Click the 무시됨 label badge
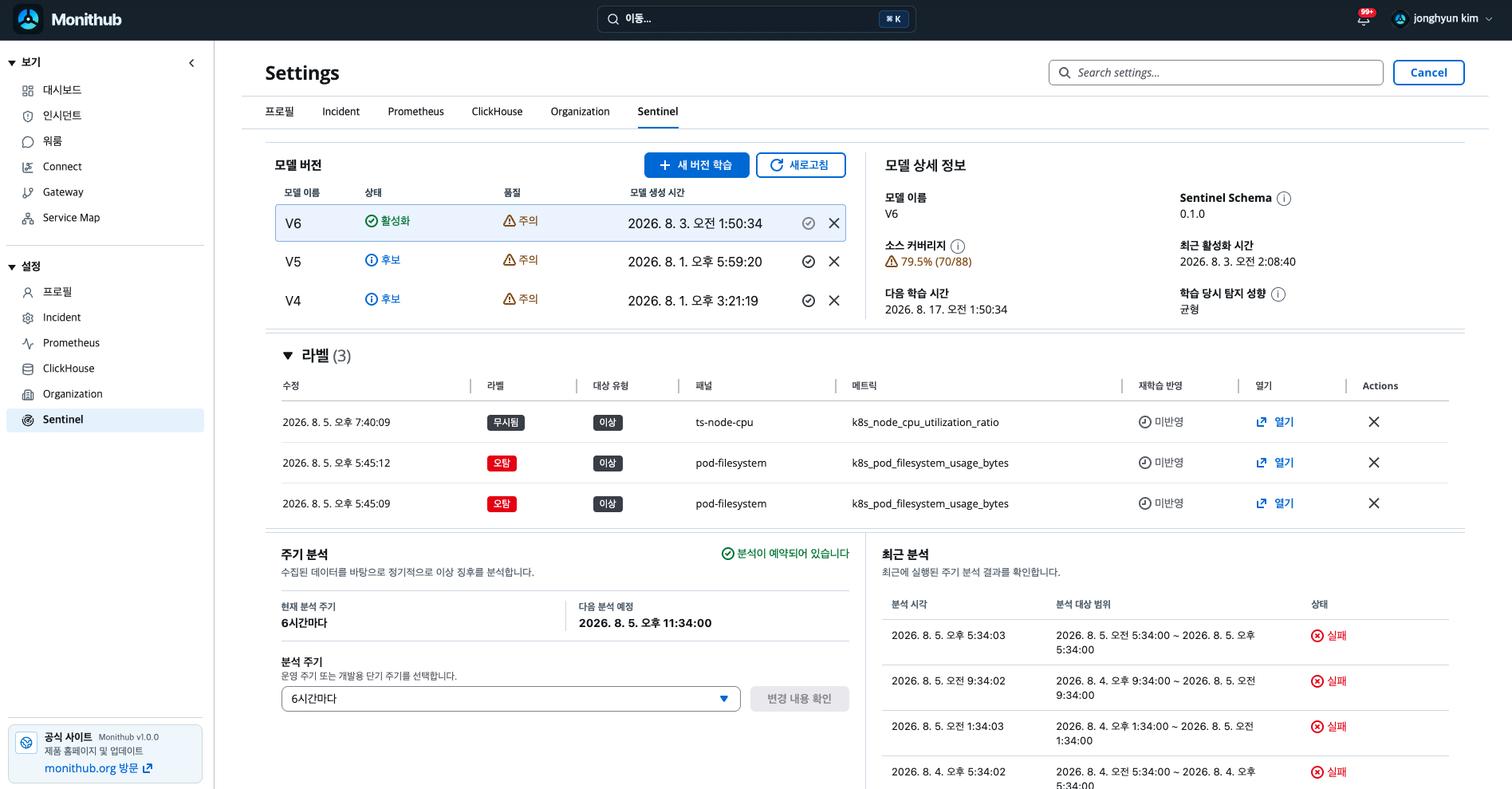Image resolution: width=1512 pixels, height=789 pixels. point(506,423)
